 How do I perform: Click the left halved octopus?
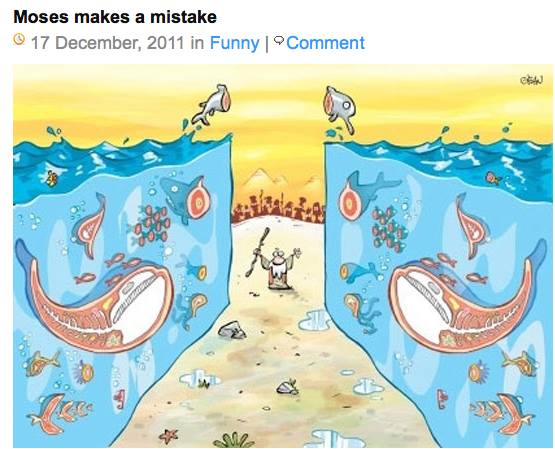(189, 309)
